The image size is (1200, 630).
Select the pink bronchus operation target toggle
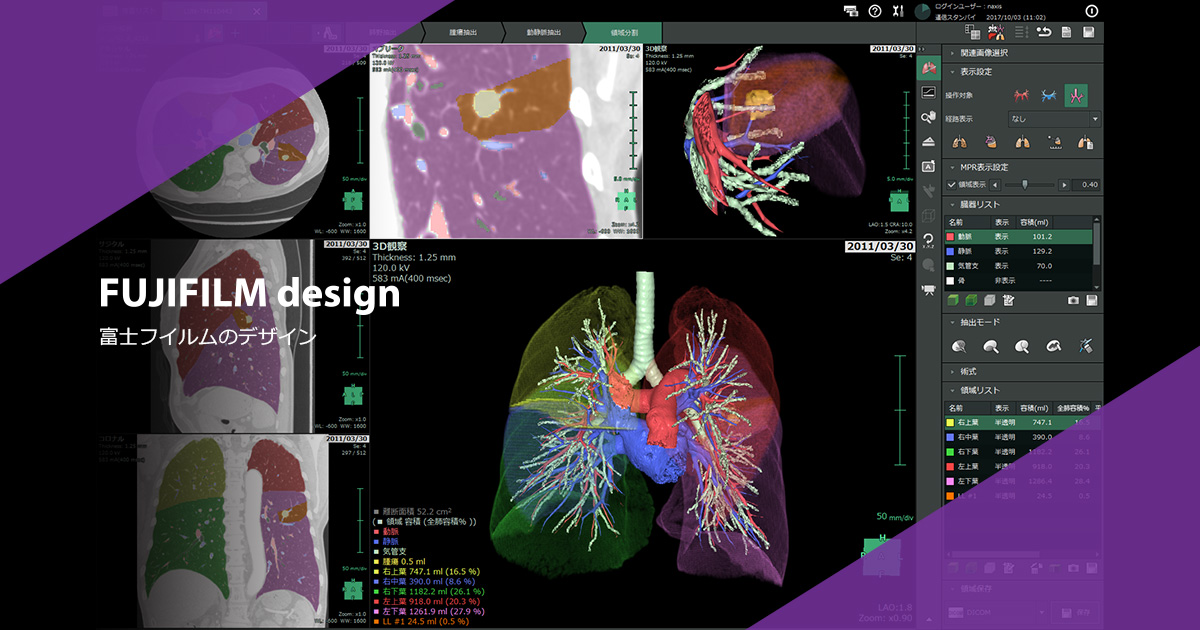(1076, 95)
